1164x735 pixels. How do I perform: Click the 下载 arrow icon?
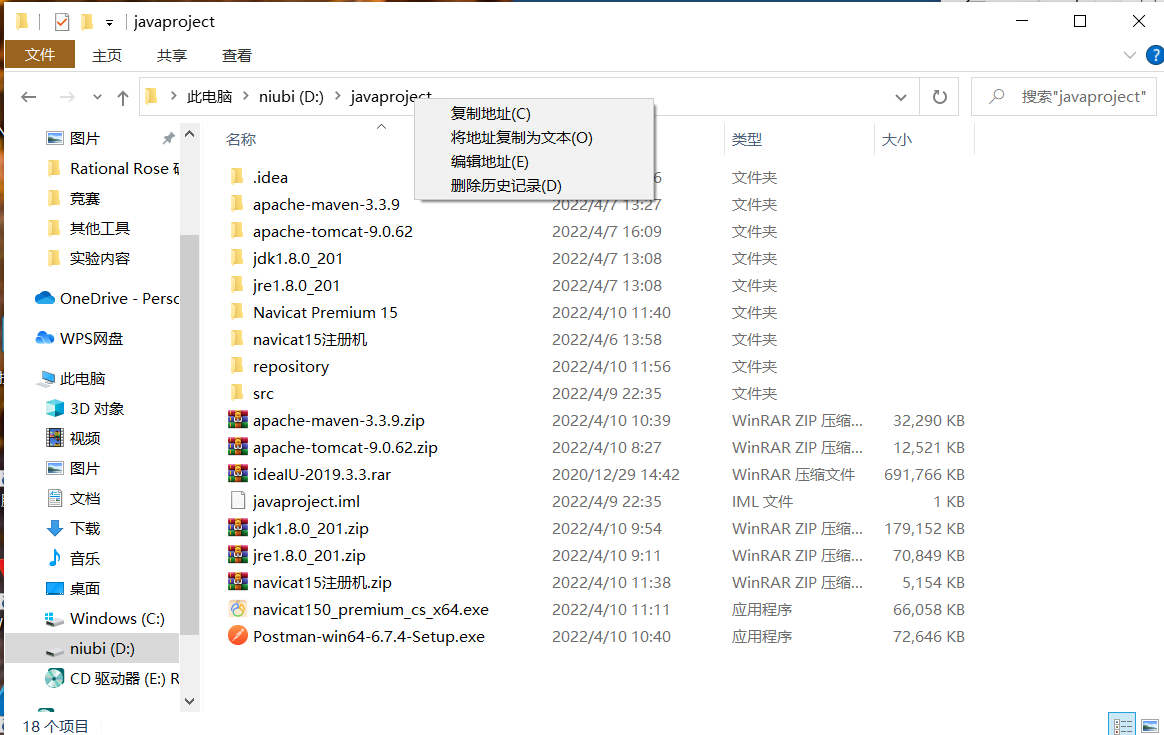coord(55,528)
